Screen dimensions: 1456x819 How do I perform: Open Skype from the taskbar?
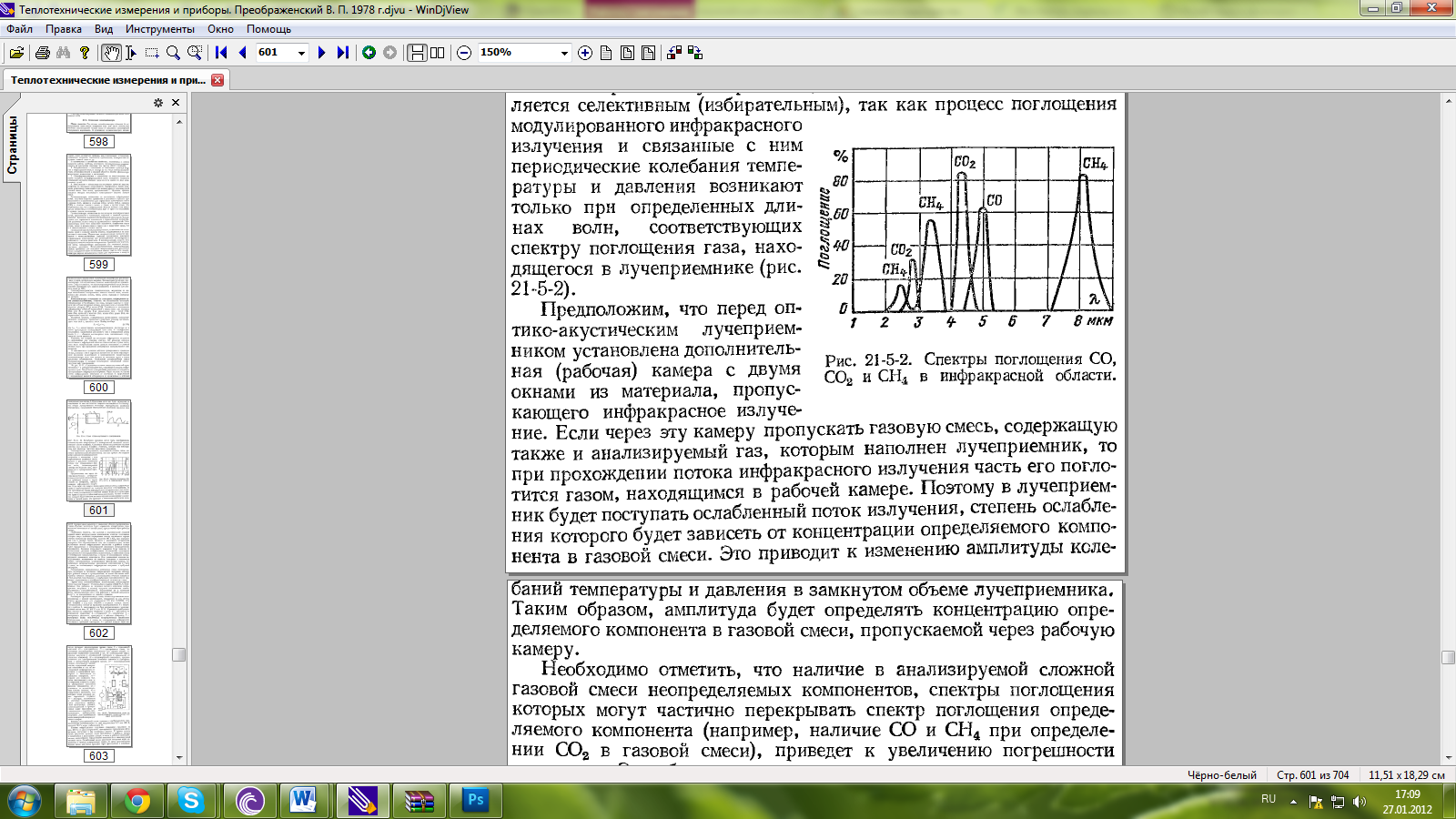click(x=191, y=801)
